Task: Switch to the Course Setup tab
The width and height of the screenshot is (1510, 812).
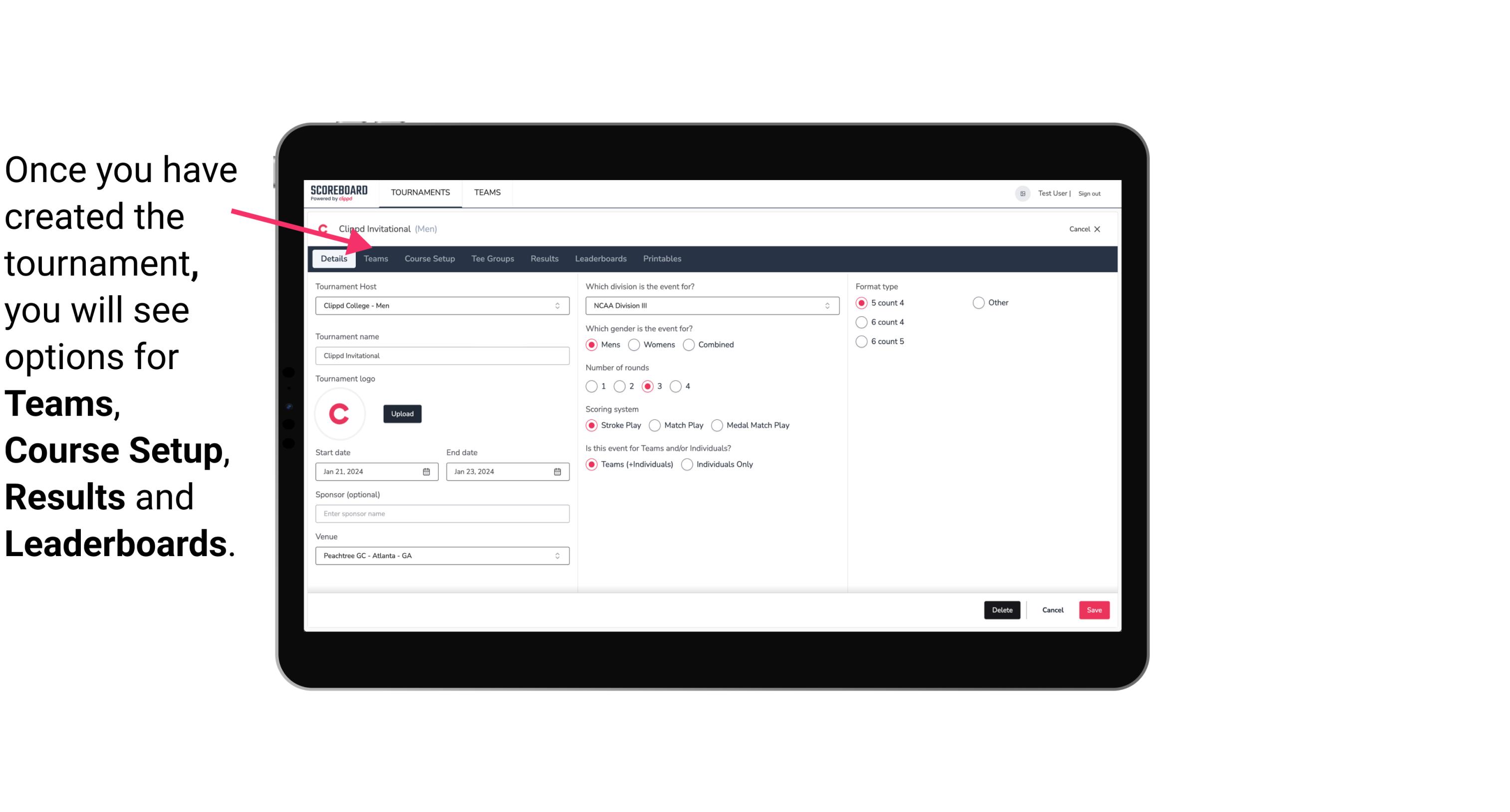Action: click(429, 258)
